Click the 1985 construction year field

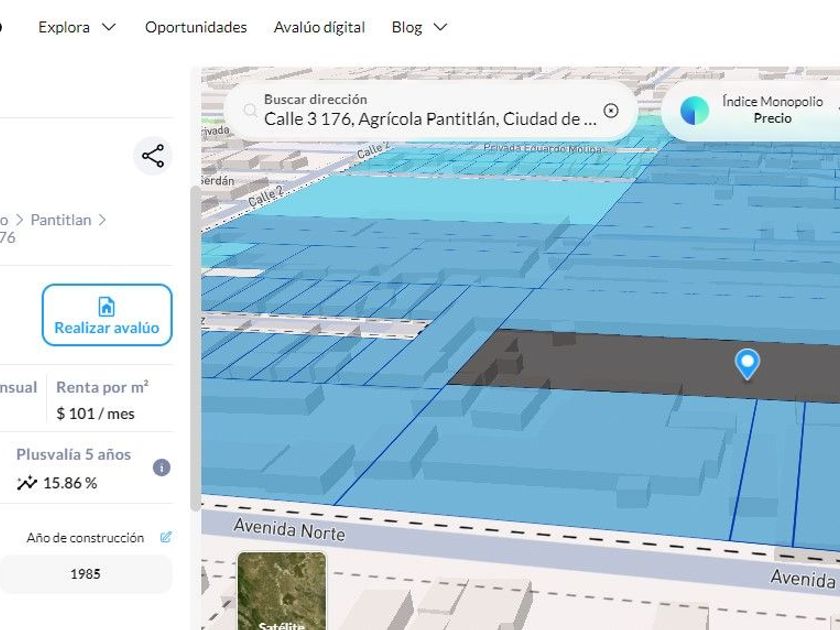(x=85, y=574)
